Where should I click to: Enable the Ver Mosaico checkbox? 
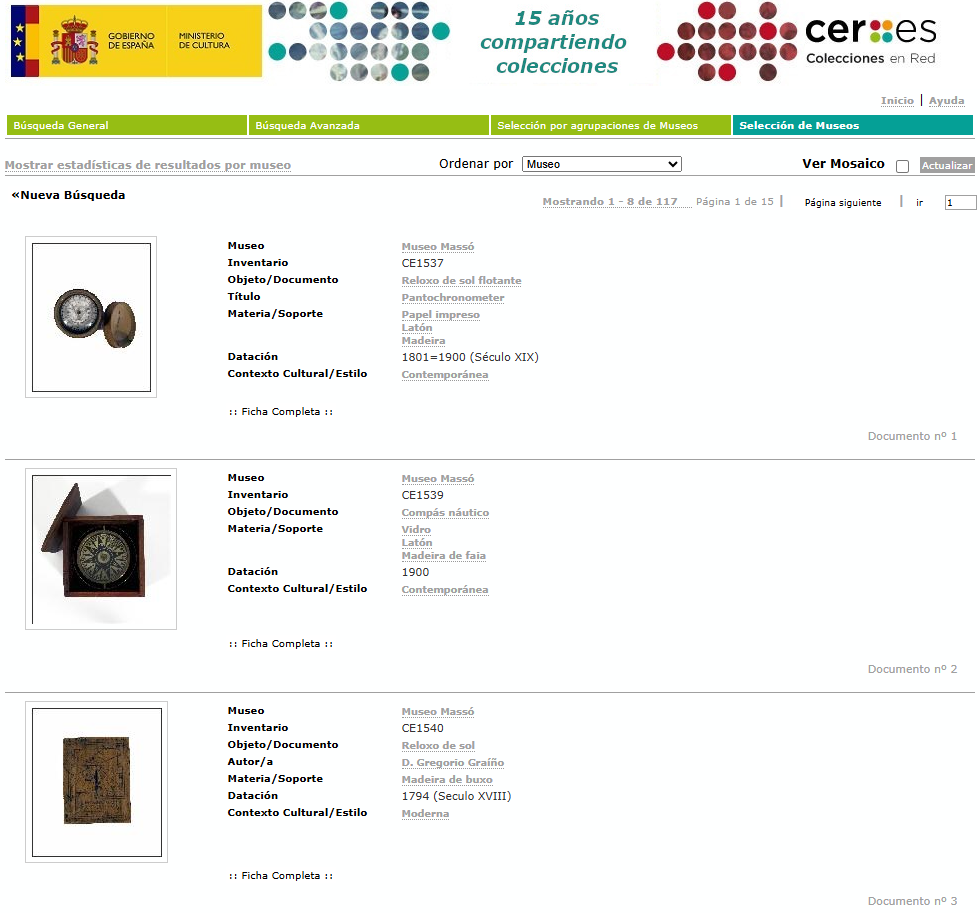pos(901,166)
